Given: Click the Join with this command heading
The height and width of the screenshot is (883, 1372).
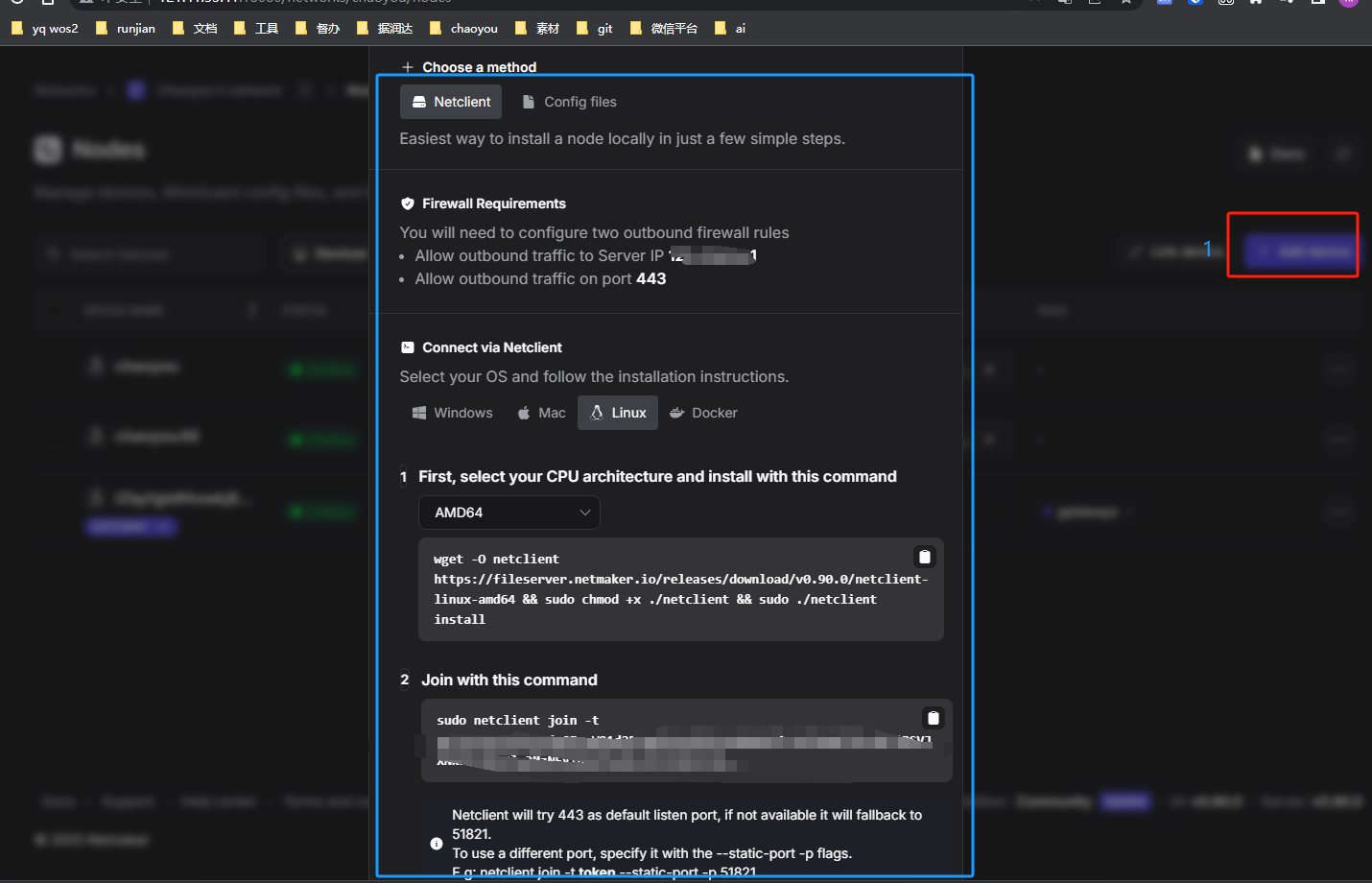Looking at the screenshot, I should point(509,680).
